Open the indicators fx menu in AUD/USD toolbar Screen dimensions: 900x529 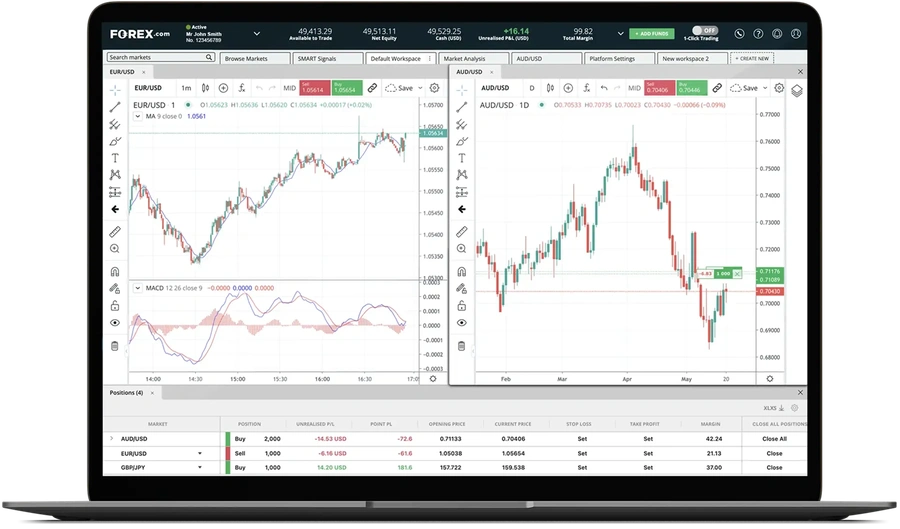tap(587, 88)
